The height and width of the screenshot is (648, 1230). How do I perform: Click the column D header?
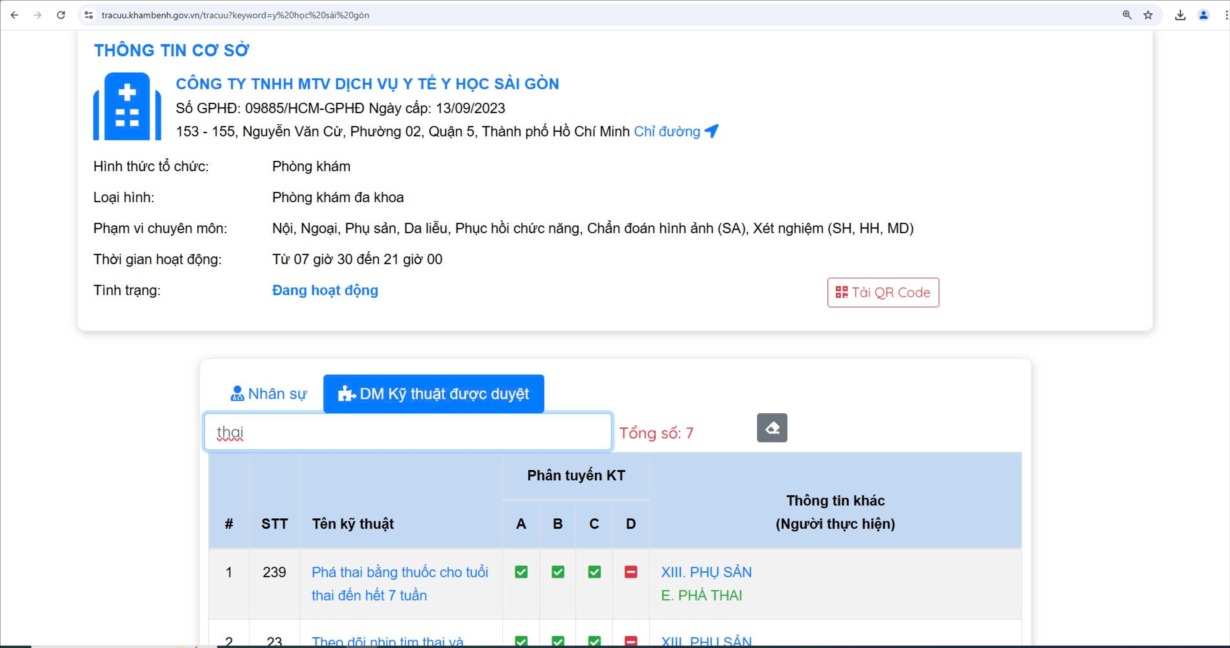coord(631,524)
